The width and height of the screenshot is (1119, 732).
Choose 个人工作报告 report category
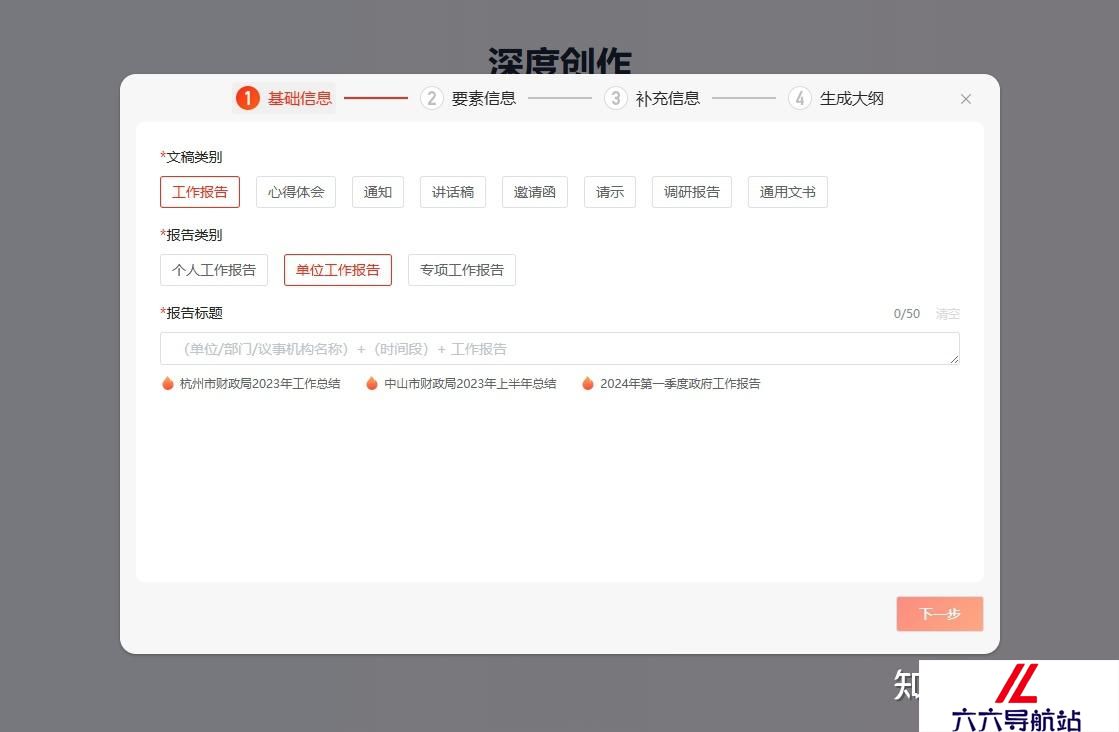(x=214, y=270)
